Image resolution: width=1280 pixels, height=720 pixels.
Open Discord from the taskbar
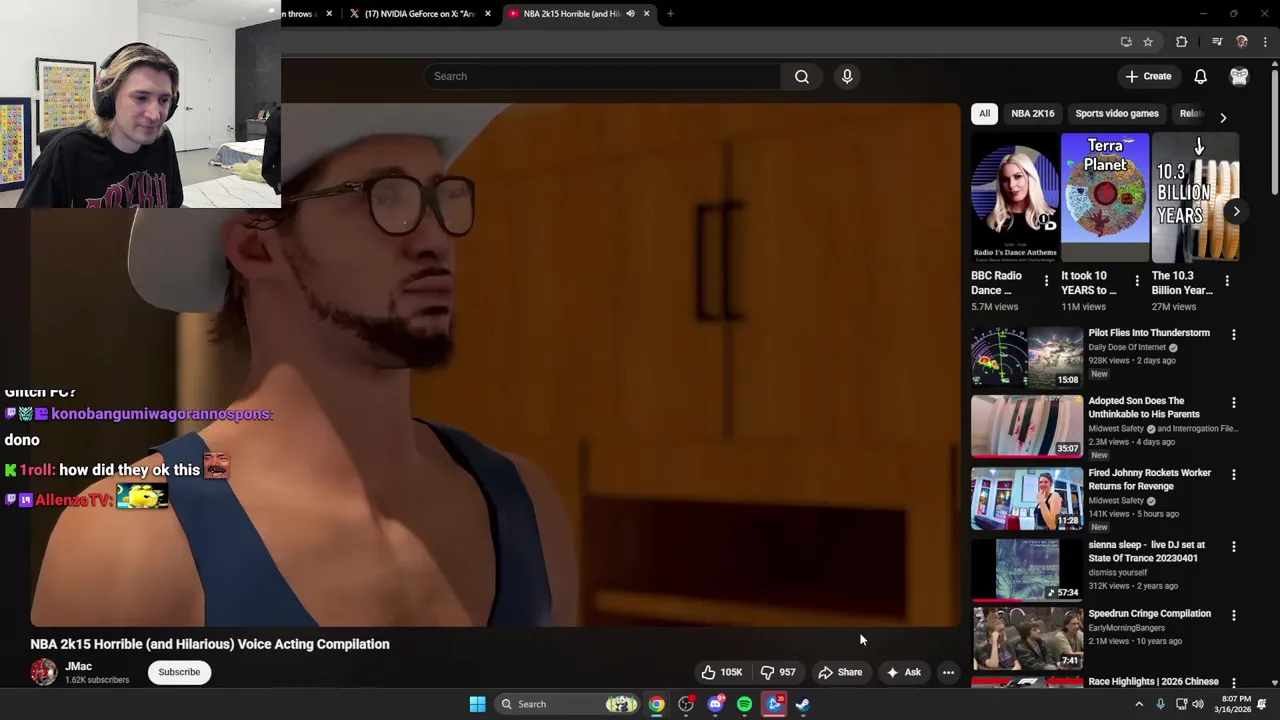(715, 704)
